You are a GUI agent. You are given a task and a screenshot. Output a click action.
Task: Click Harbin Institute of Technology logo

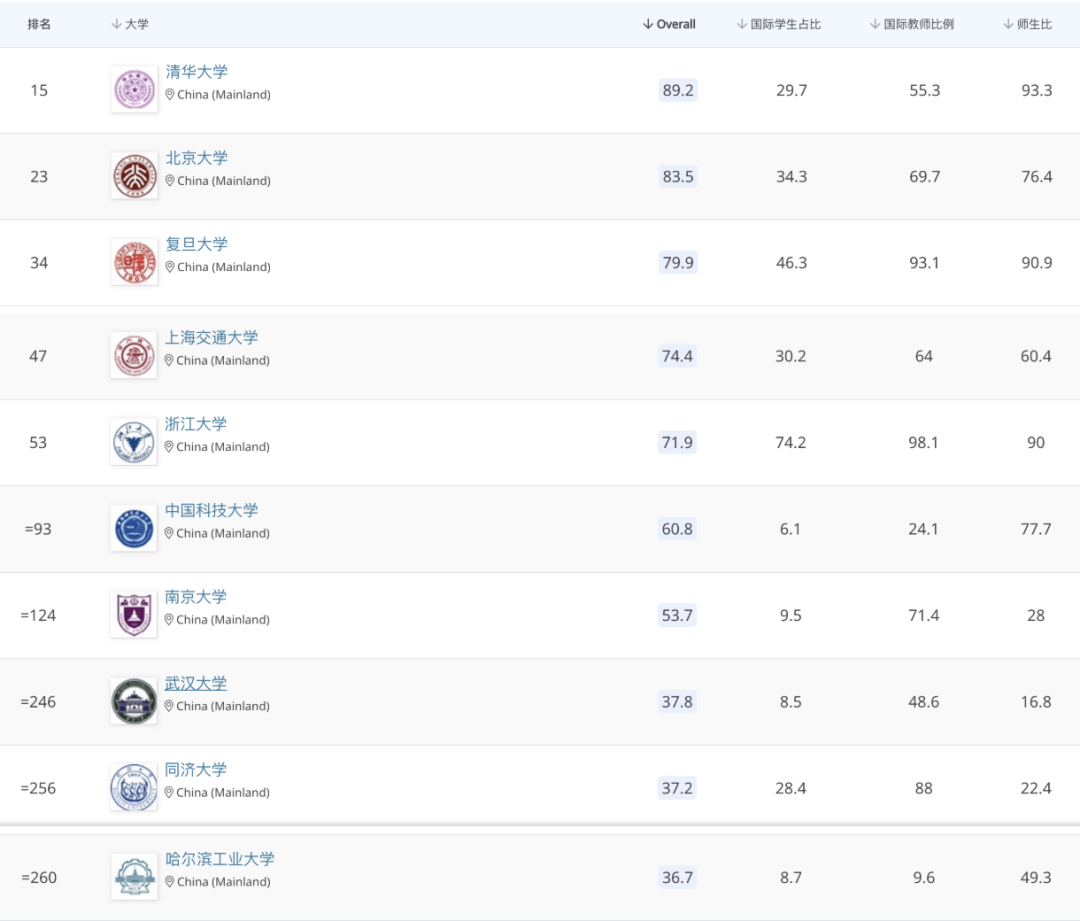[x=134, y=877]
